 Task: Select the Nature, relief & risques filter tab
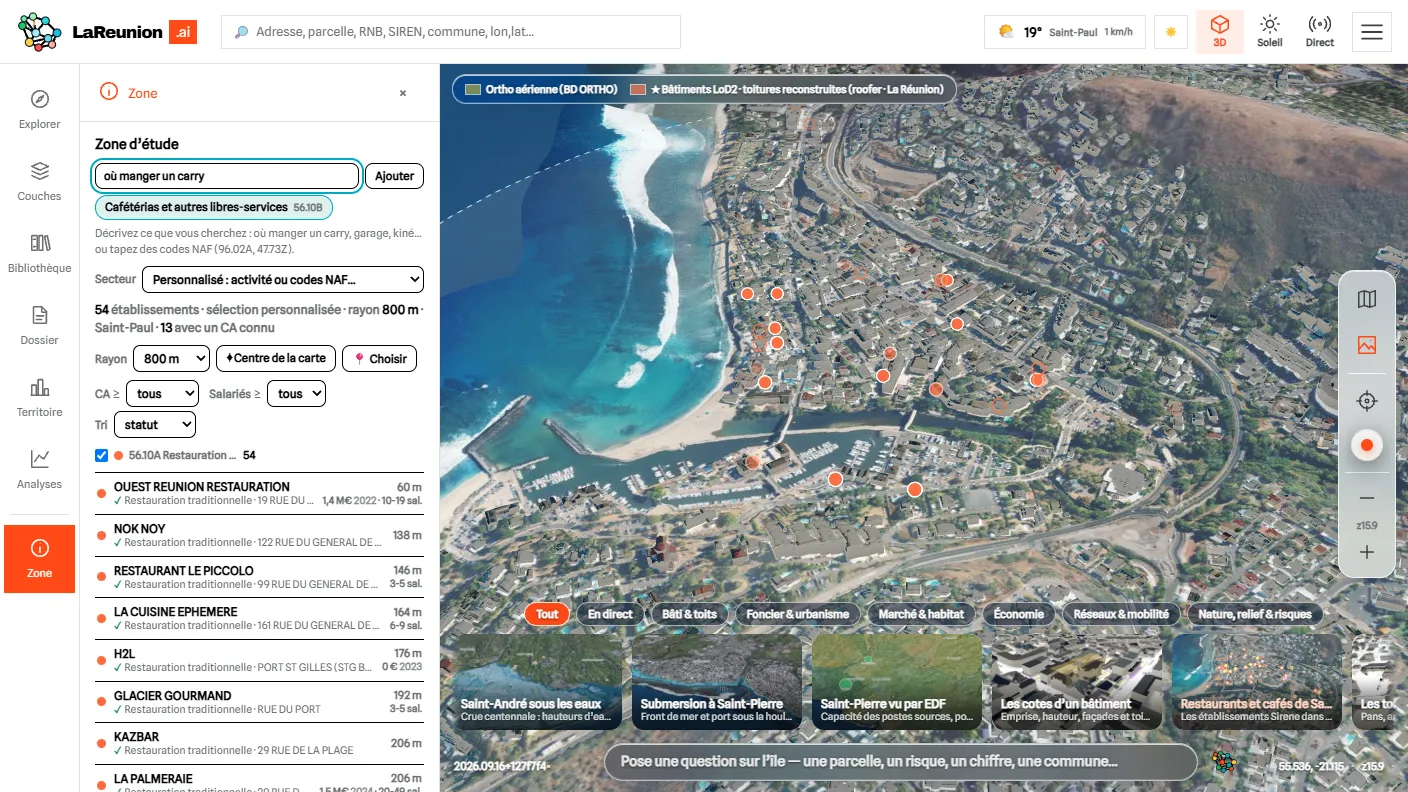(1255, 614)
